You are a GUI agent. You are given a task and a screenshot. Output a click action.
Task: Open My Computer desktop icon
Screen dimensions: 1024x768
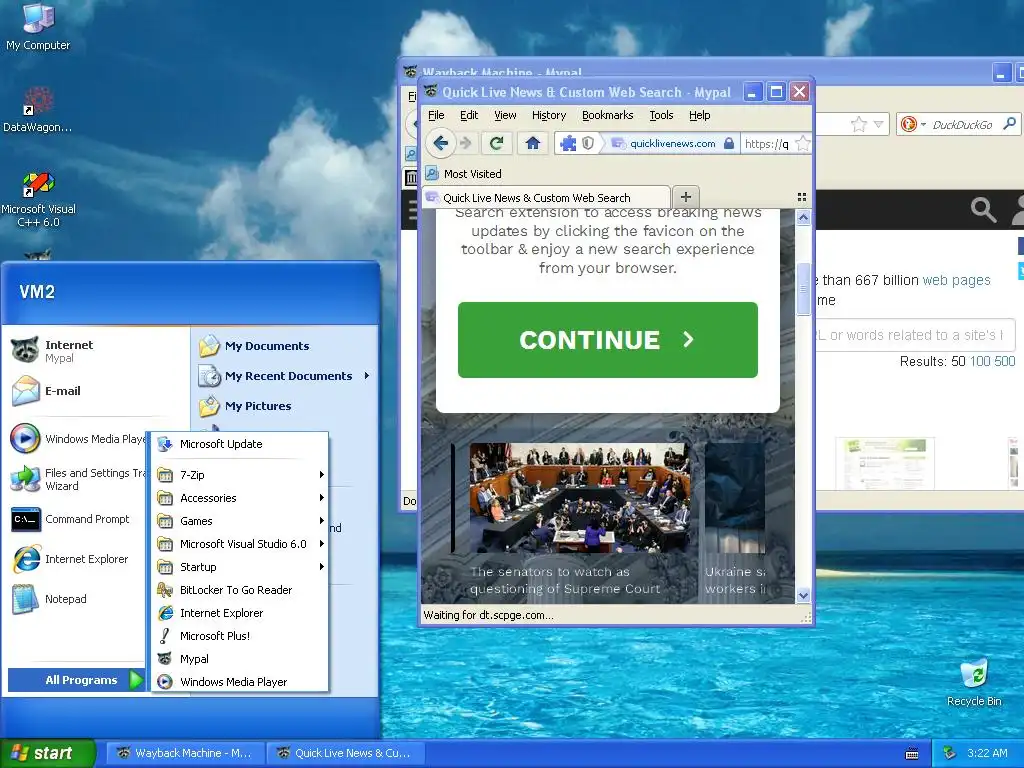tap(38, 26)
